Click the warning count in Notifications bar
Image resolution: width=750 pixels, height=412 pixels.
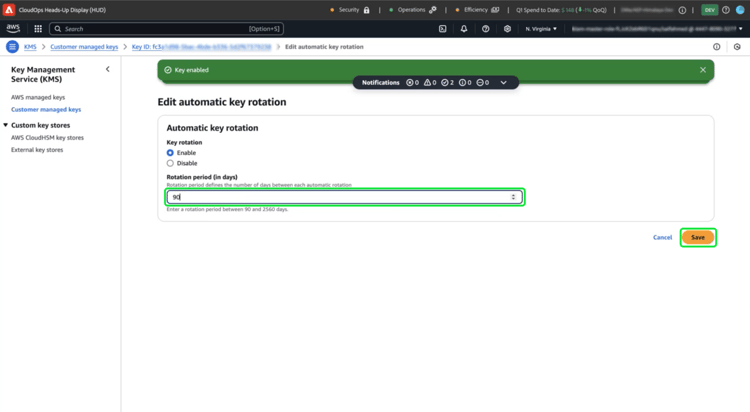(430, 83)
